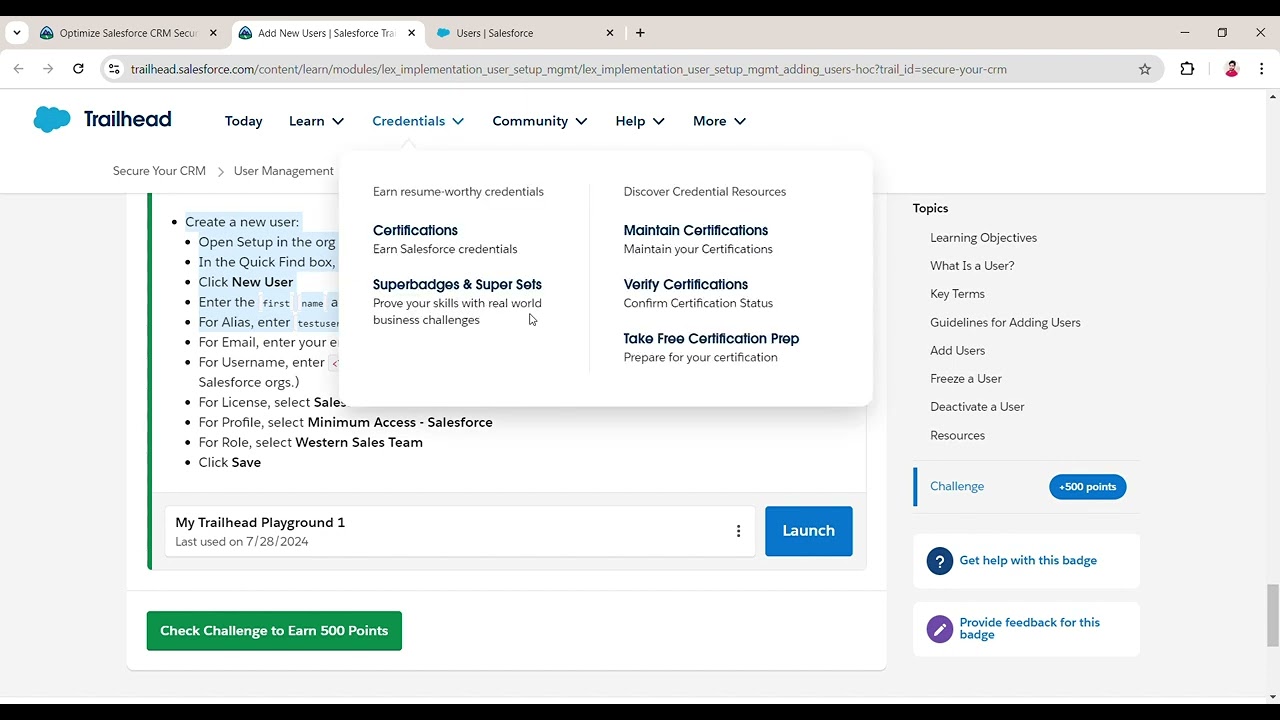Click the page vertical scrollbar thumb
The image size is (1280, 720).
[x=1272, y=615]
